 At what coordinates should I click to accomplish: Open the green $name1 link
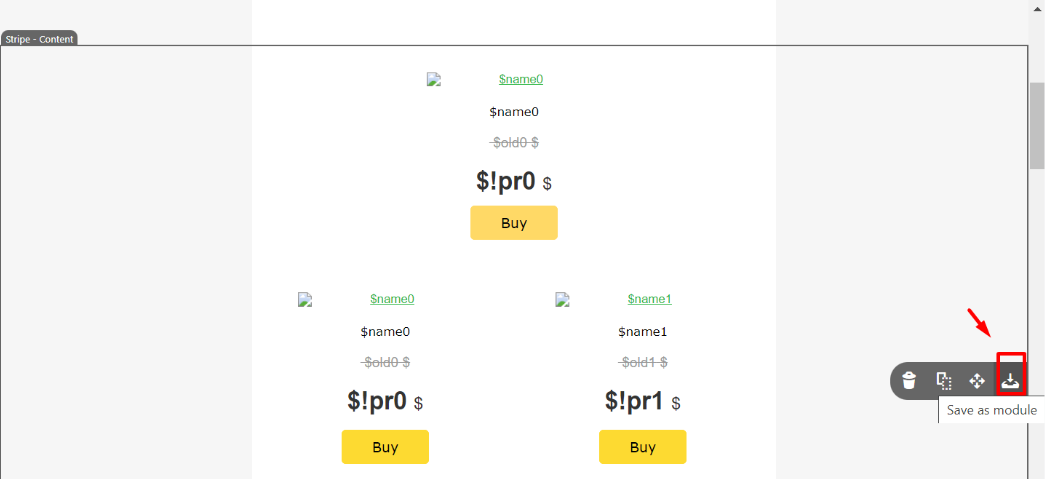coord(649,299)
